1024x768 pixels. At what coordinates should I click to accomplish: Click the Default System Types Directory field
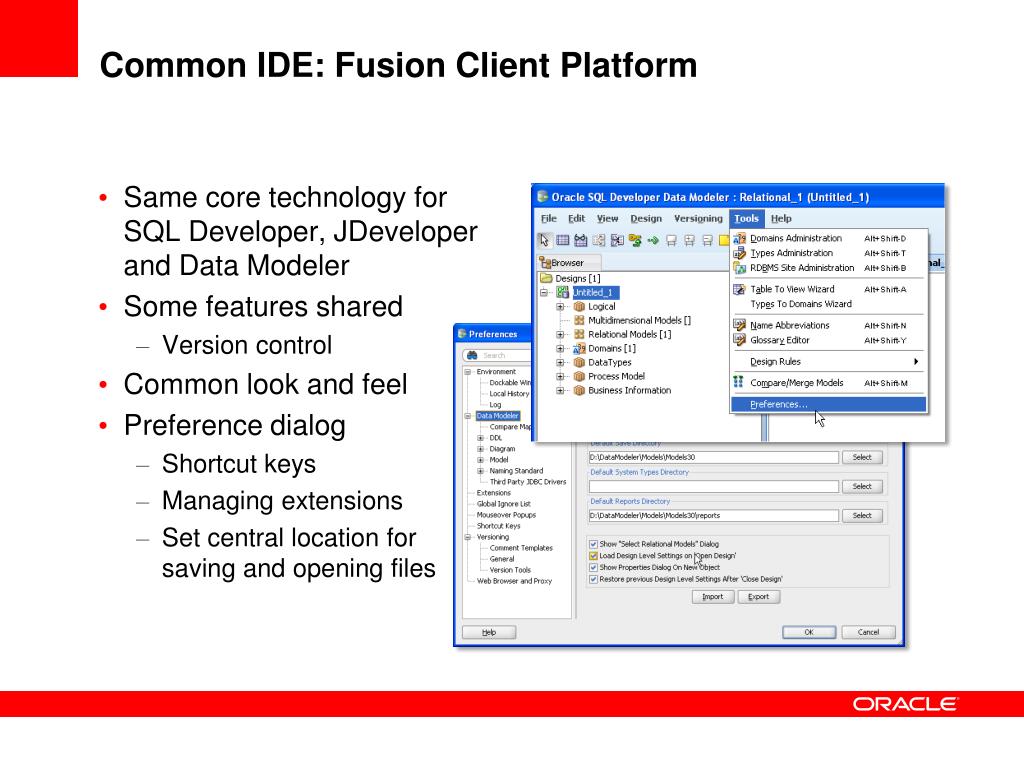point(714,487)
